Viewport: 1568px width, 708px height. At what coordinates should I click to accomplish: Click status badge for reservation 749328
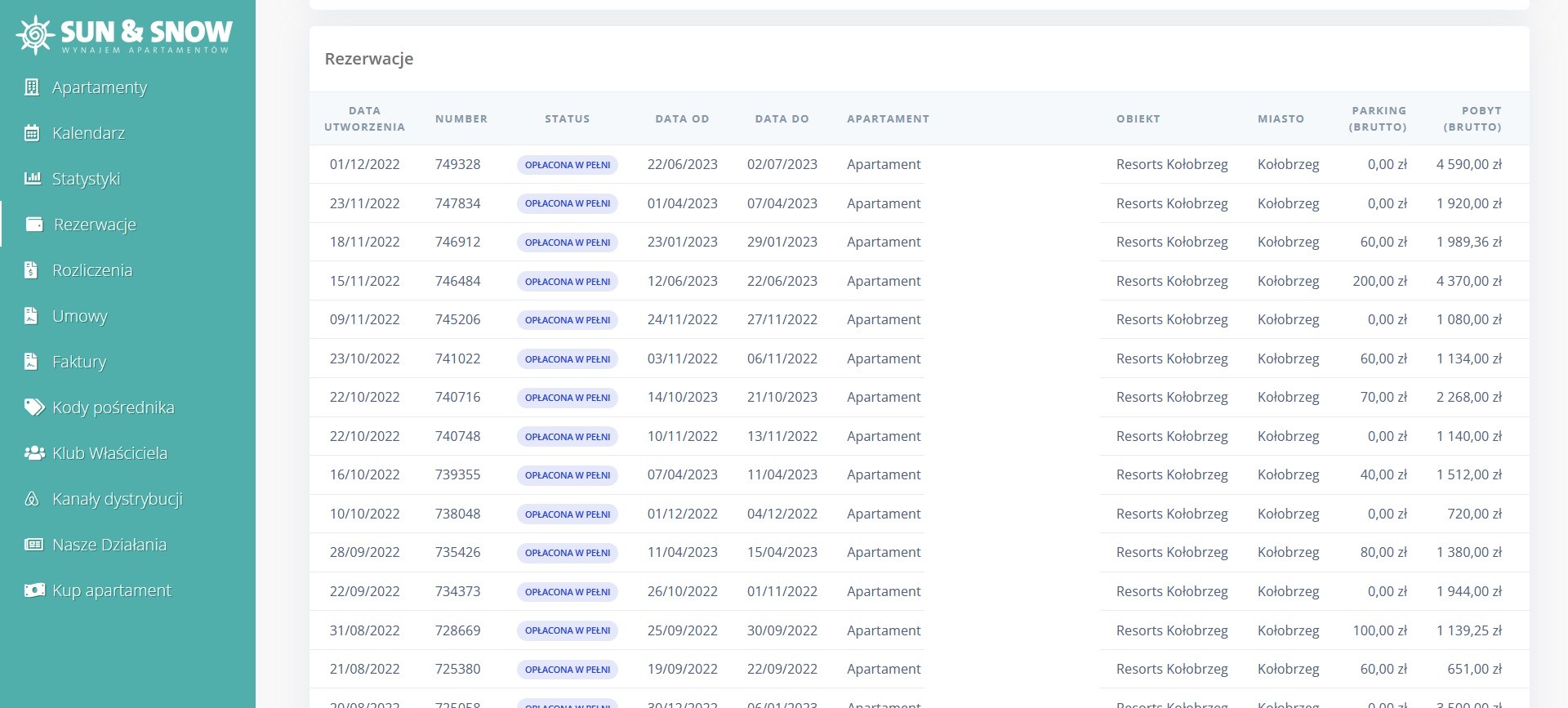(x=567, y=165)
